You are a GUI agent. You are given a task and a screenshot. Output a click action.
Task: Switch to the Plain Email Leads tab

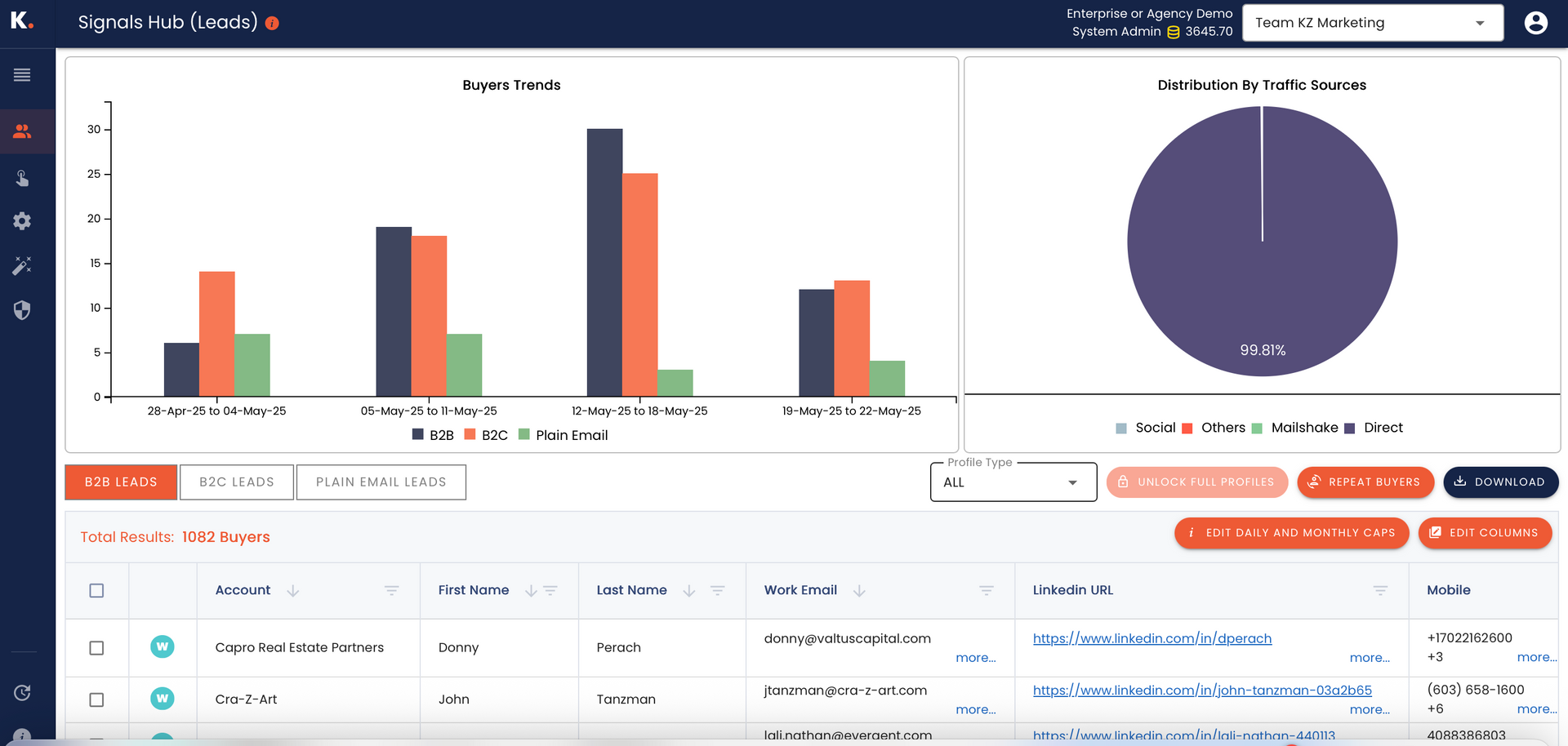(x=381, y=482)
